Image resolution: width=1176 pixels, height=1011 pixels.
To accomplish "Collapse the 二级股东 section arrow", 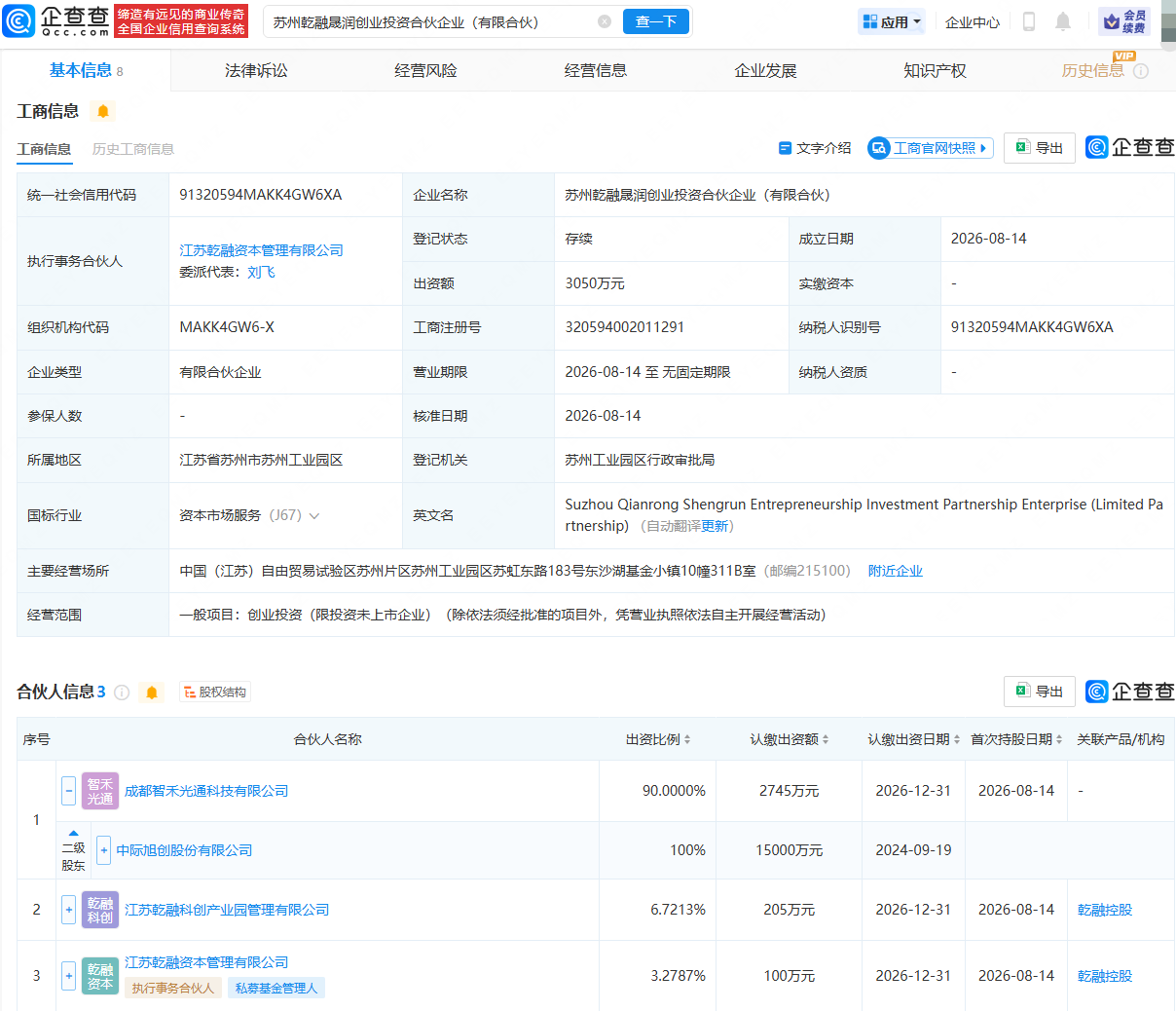I will click(73, 834).
